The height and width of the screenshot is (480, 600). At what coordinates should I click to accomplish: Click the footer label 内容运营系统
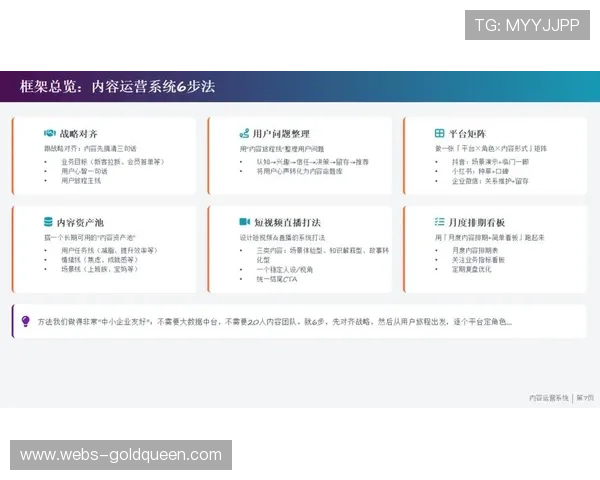549,398
